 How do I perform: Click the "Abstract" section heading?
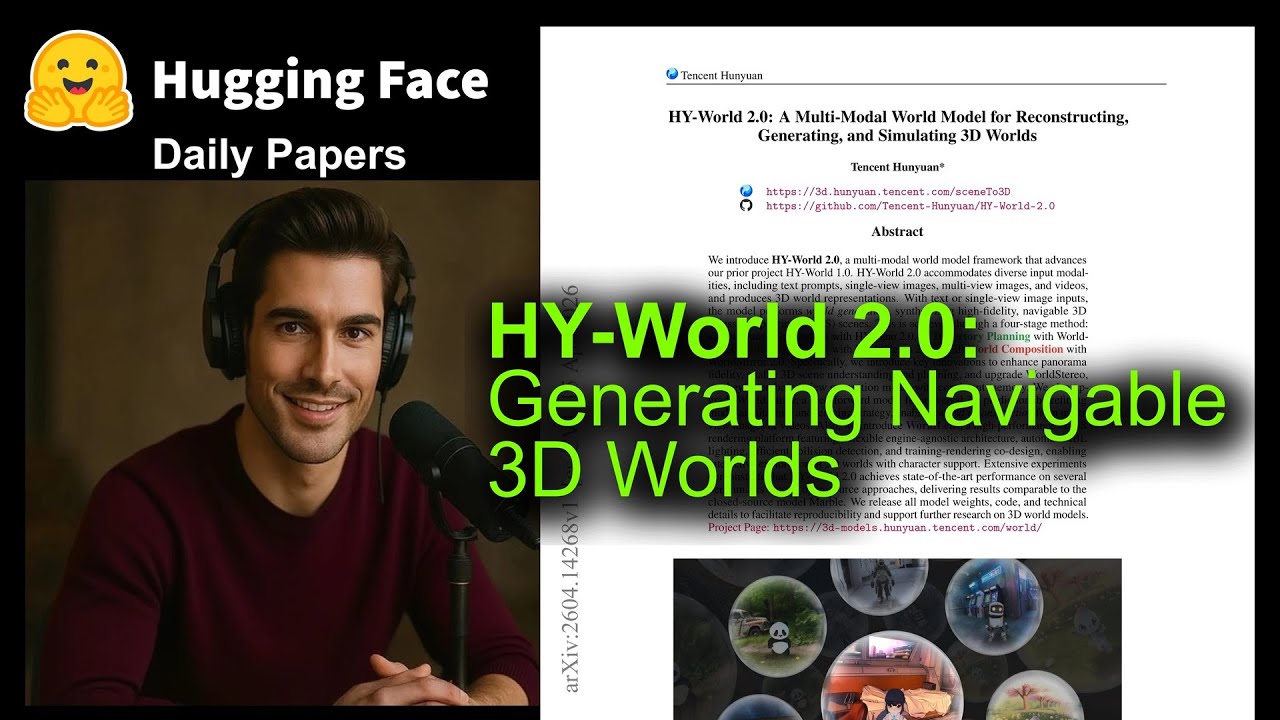[x=897, y=231]
